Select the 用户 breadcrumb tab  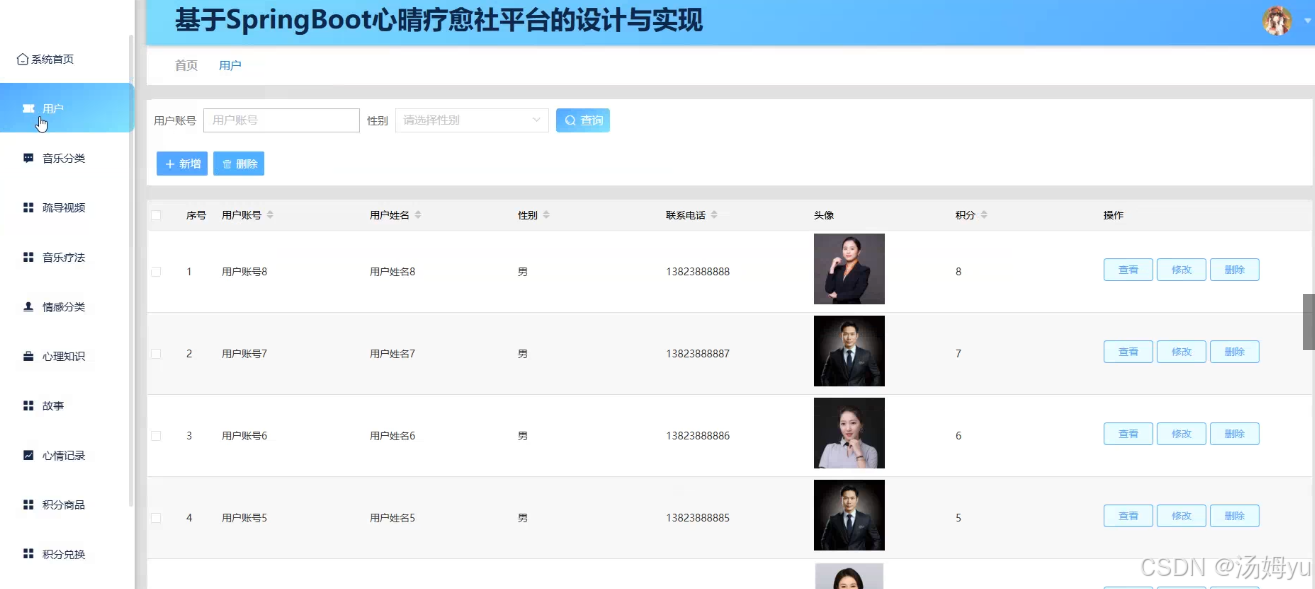coord(230,65)
